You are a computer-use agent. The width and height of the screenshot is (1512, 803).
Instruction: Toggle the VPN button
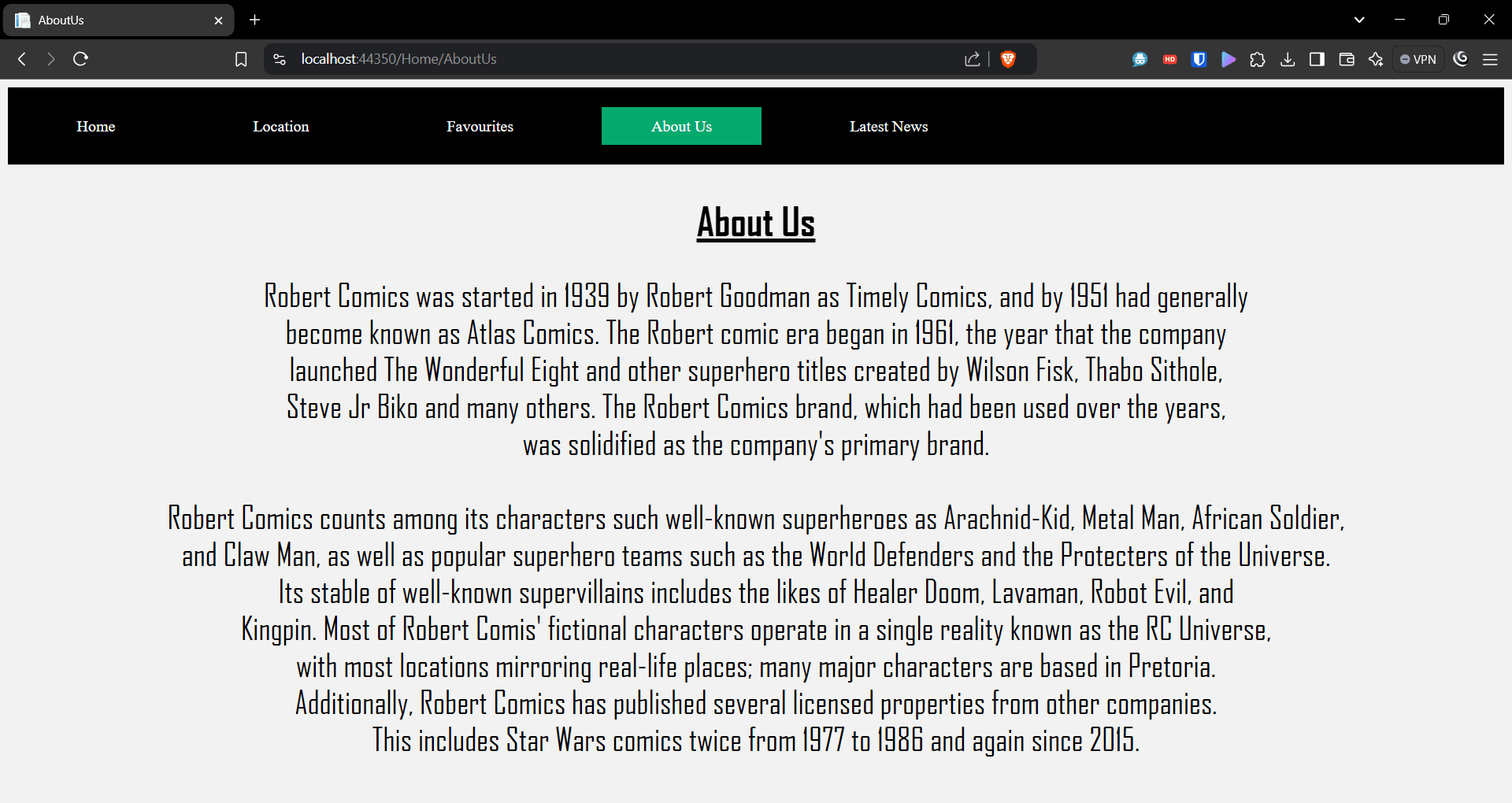1418,59
